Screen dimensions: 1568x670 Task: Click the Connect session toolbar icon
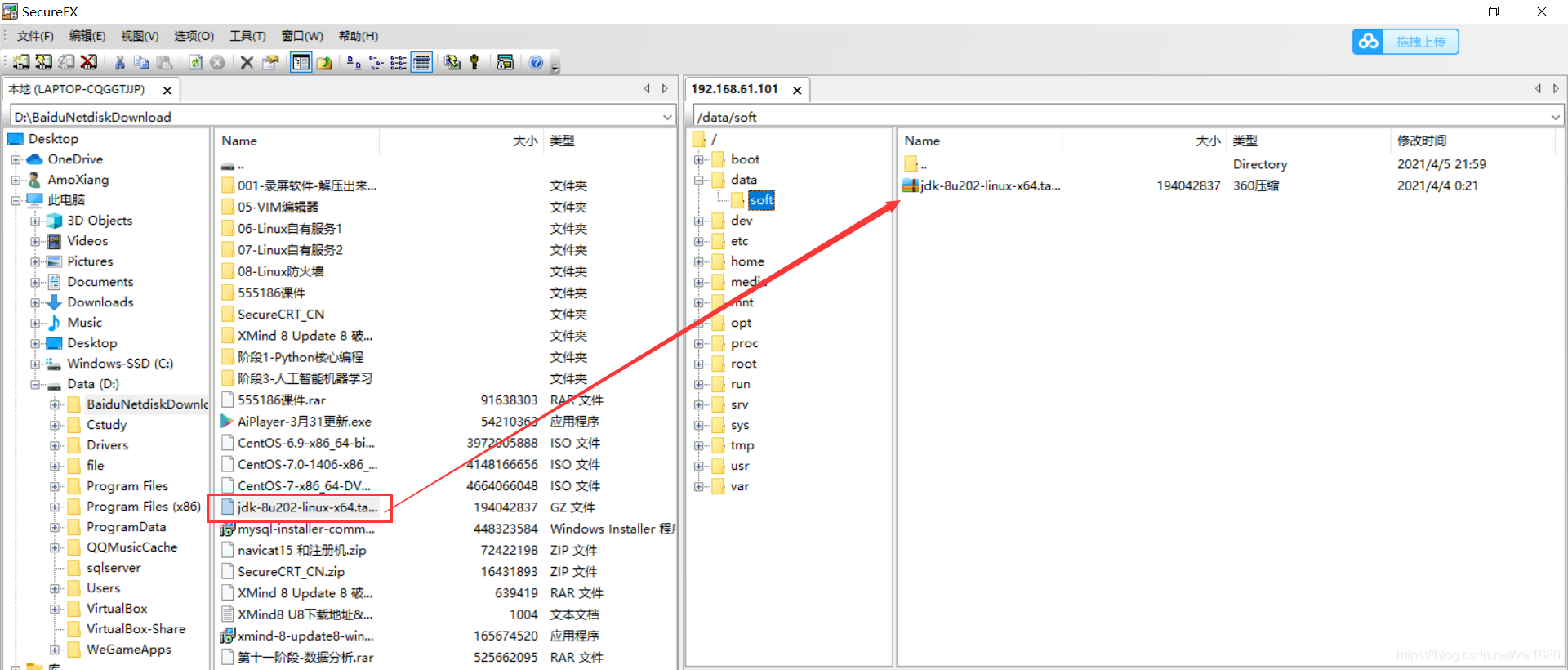[x=22, y=62]
